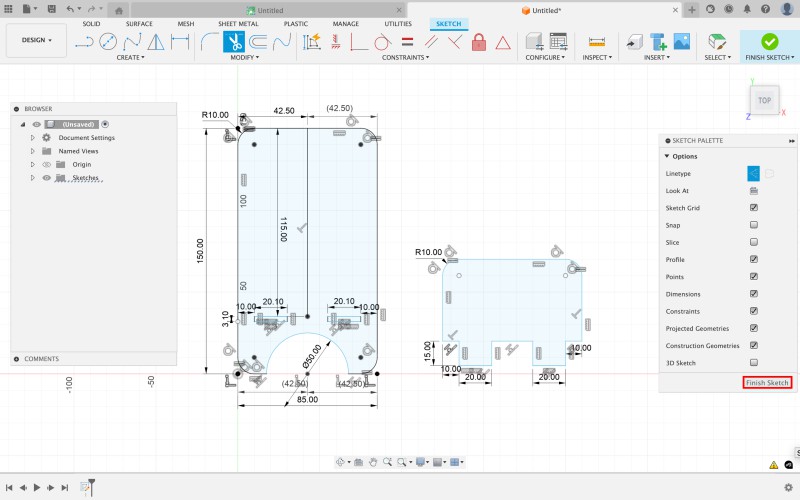Click the warning triangle icon at bottom right
The height and width of the screenshot is (500, 800).
[774, 465]
